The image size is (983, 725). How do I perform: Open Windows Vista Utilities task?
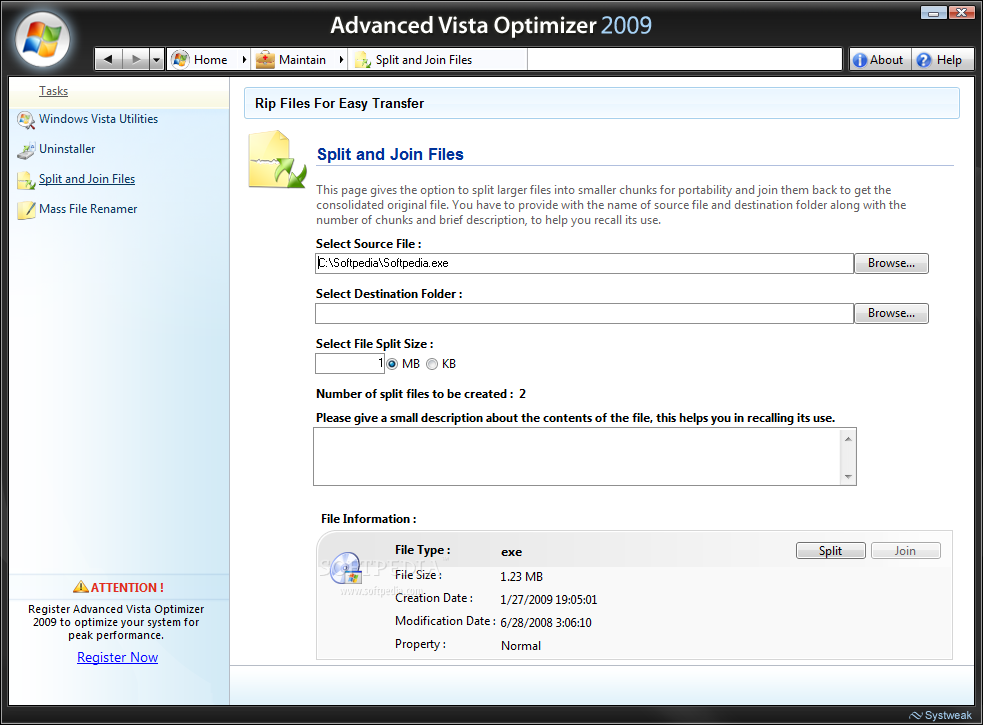[x=98, y=119]
